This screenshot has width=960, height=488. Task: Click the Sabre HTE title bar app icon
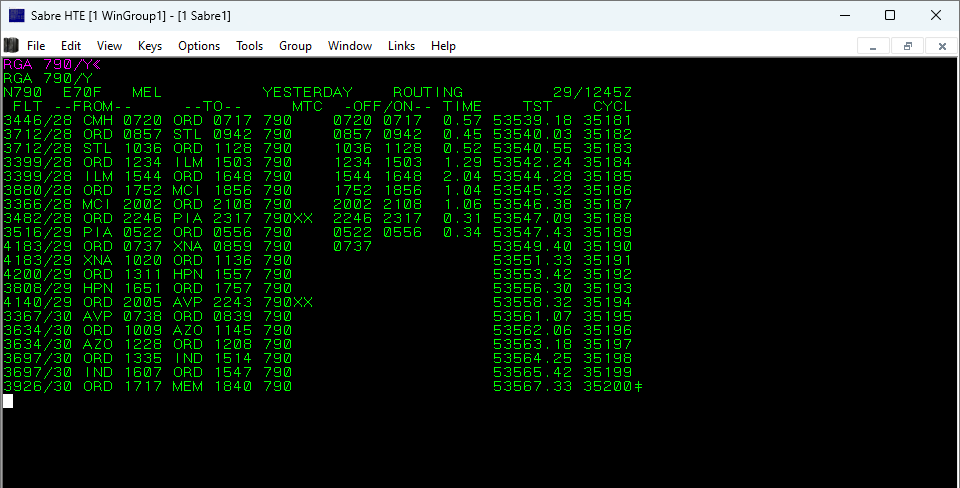(17, 15)
